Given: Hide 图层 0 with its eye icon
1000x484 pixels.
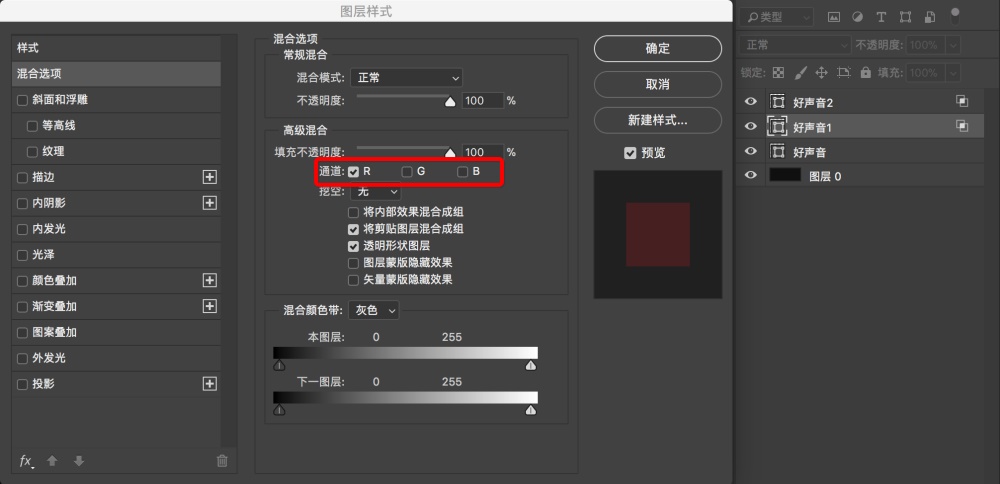Looking at the screenshot, I should tap(751, 175).
